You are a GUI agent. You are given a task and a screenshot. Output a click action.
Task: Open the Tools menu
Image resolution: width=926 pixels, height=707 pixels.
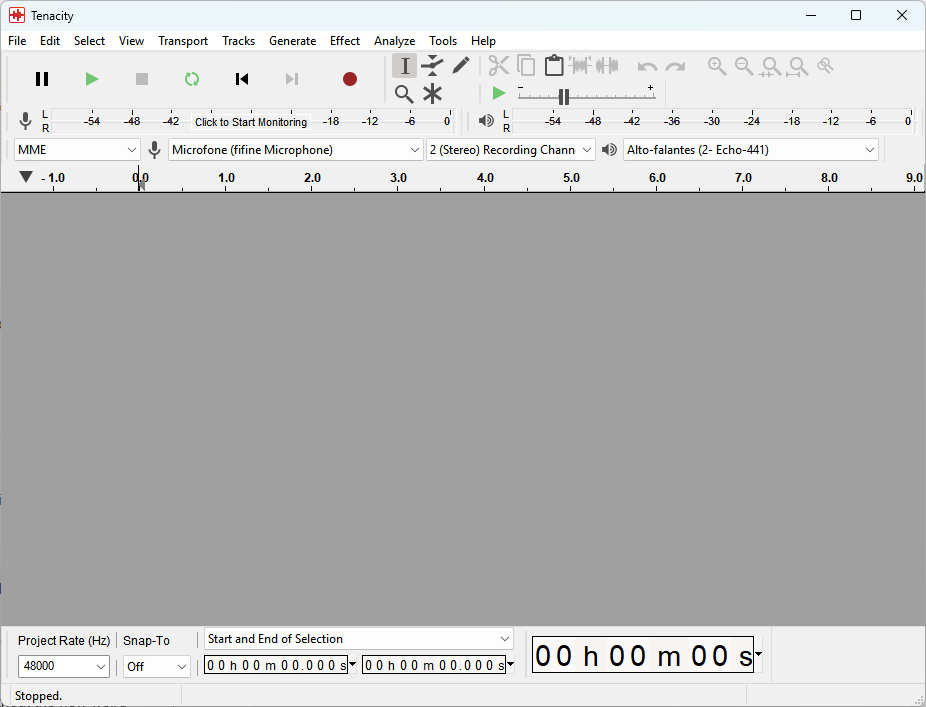tap(443, 41)
